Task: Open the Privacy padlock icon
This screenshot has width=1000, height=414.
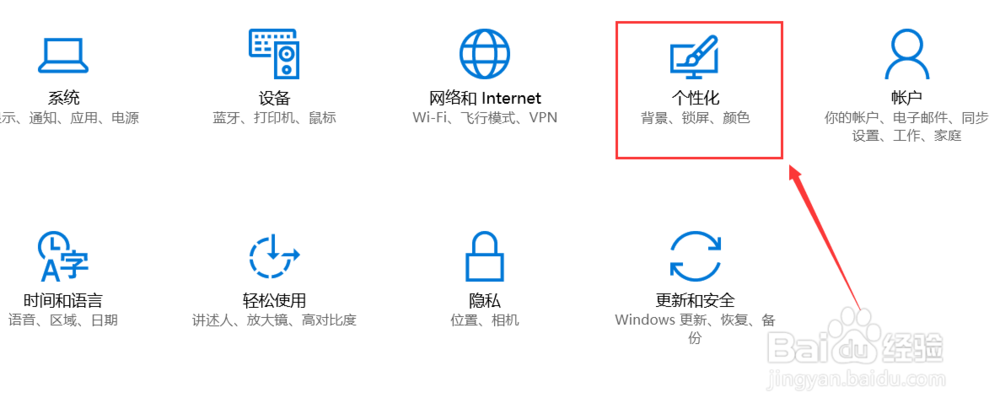Action: pyautogui.click(x=485, y=256)
